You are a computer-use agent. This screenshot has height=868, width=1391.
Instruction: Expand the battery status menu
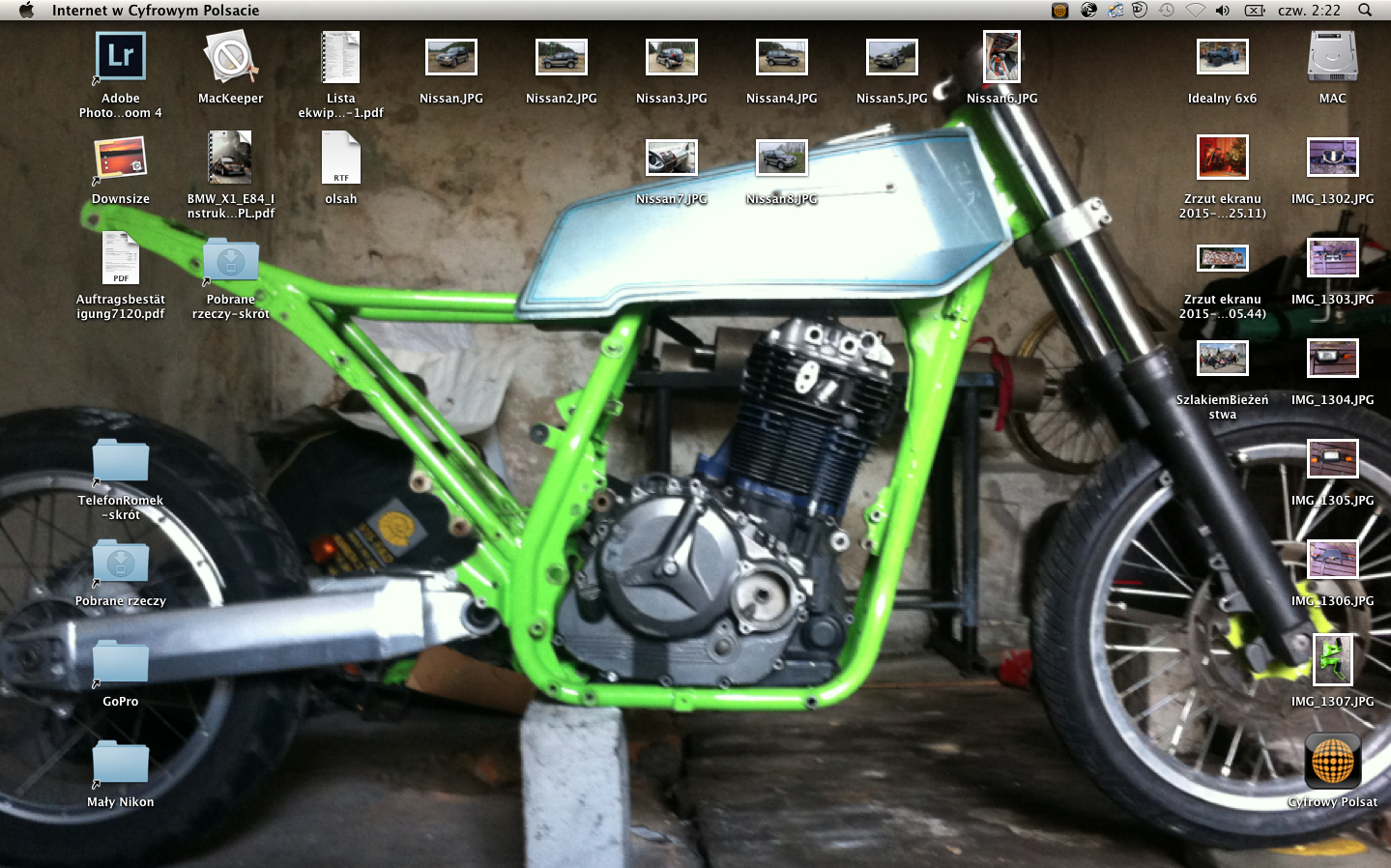1255,11
